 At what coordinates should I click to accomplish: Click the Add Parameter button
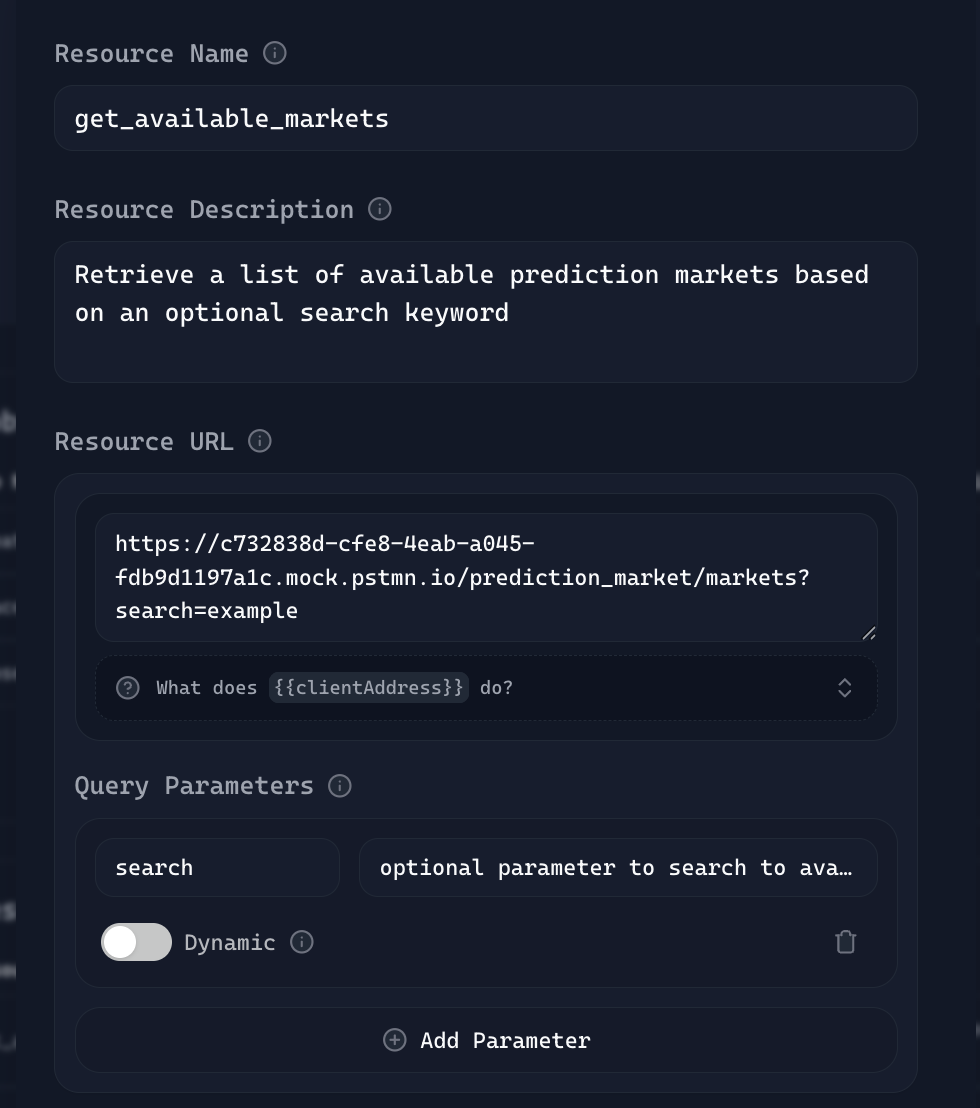(x=486, y=1040)
